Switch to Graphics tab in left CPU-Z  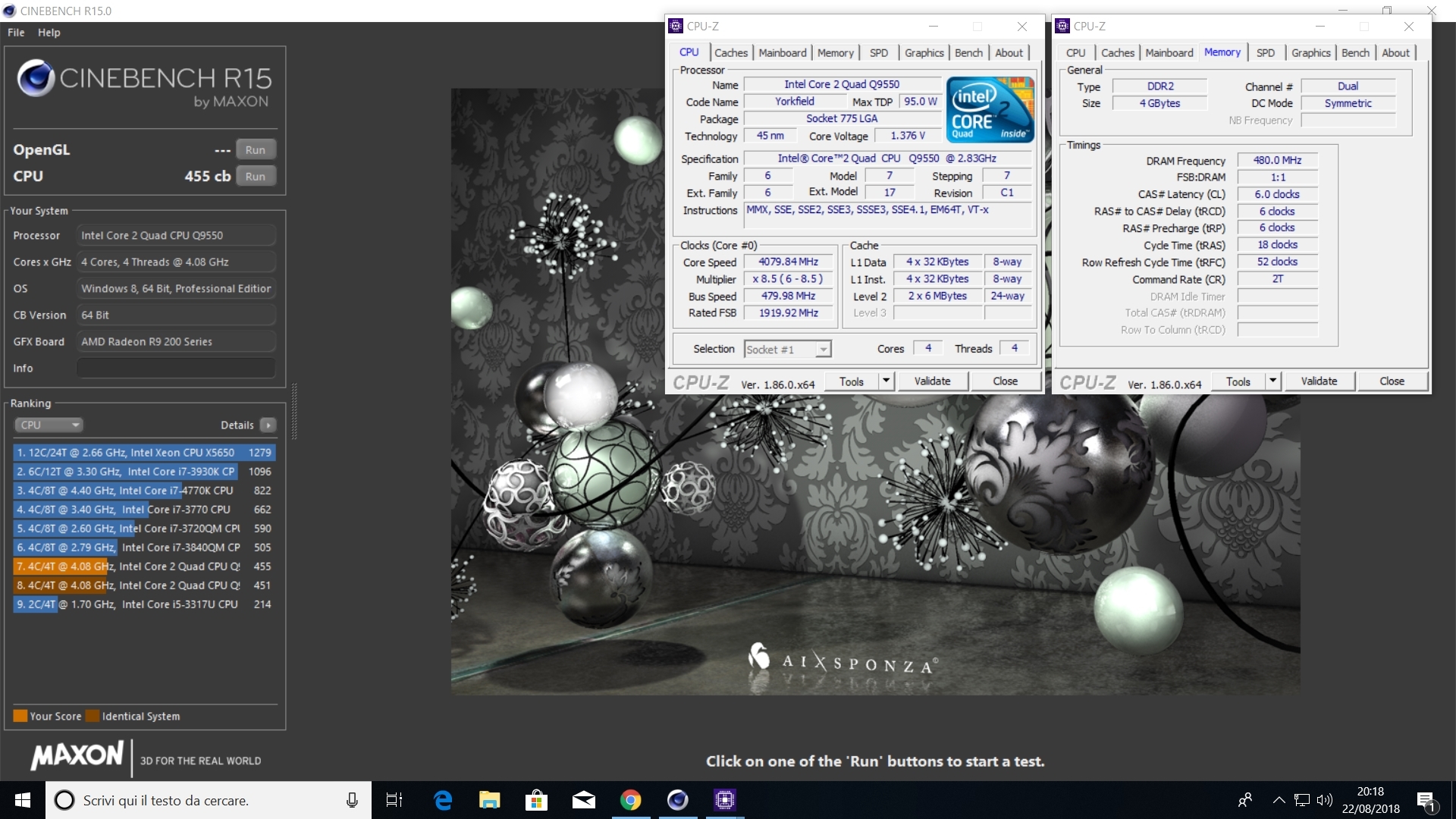point(924,52)
